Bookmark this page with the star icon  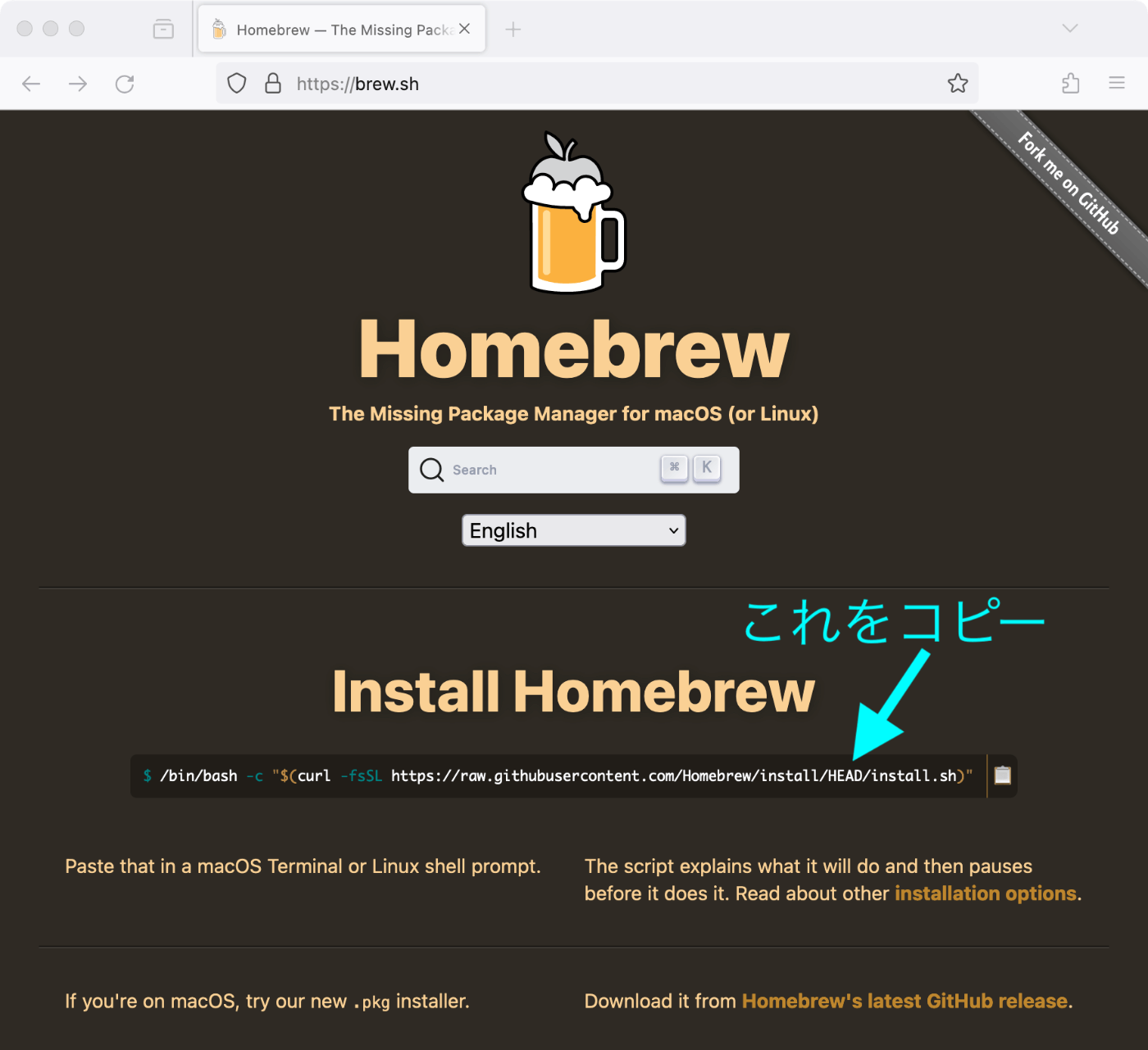pos(958,84)
